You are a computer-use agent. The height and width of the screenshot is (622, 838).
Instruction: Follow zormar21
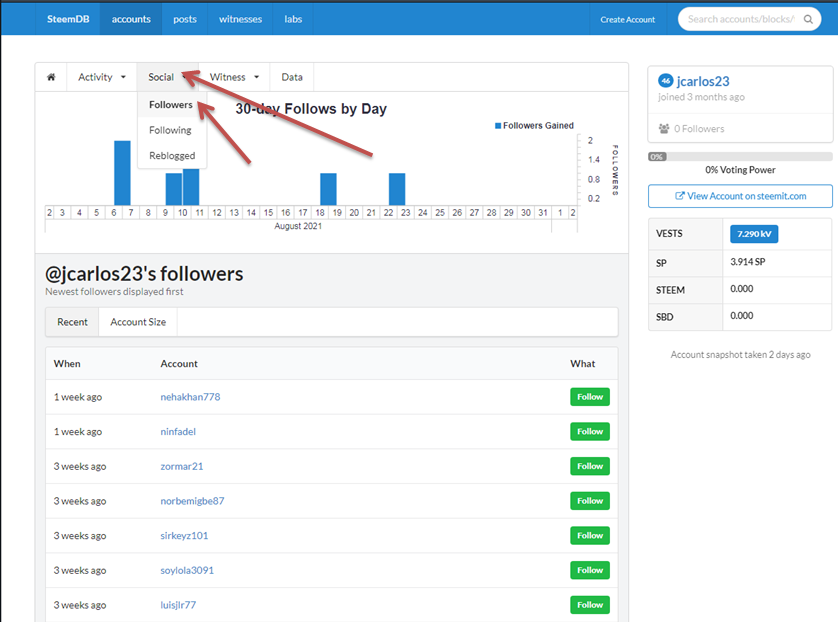click(590, 466)
